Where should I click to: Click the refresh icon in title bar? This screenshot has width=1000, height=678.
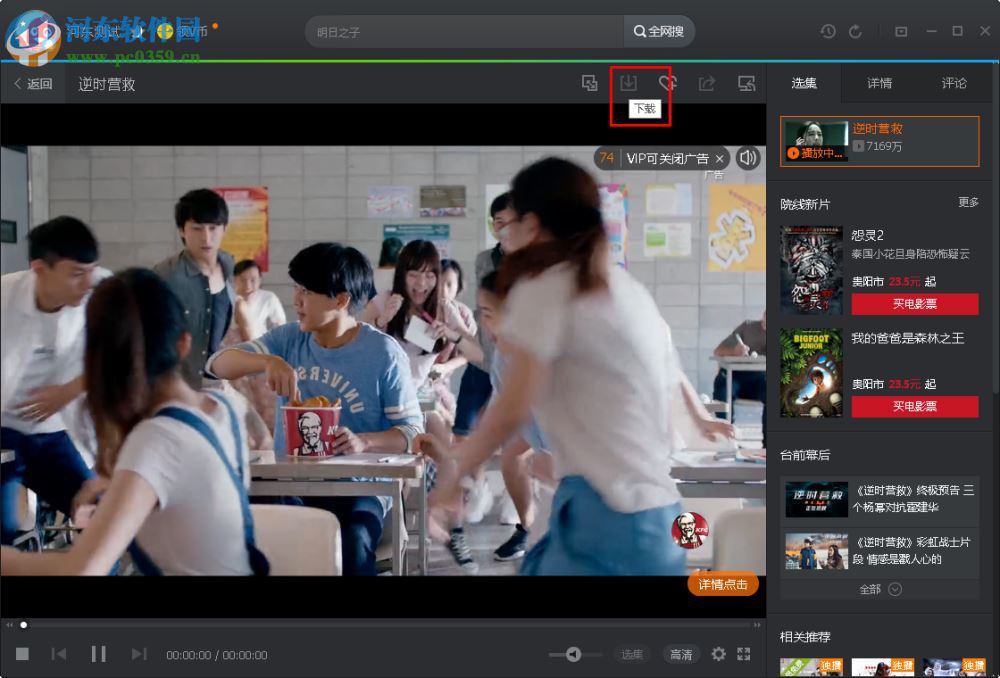coord(855,32)
